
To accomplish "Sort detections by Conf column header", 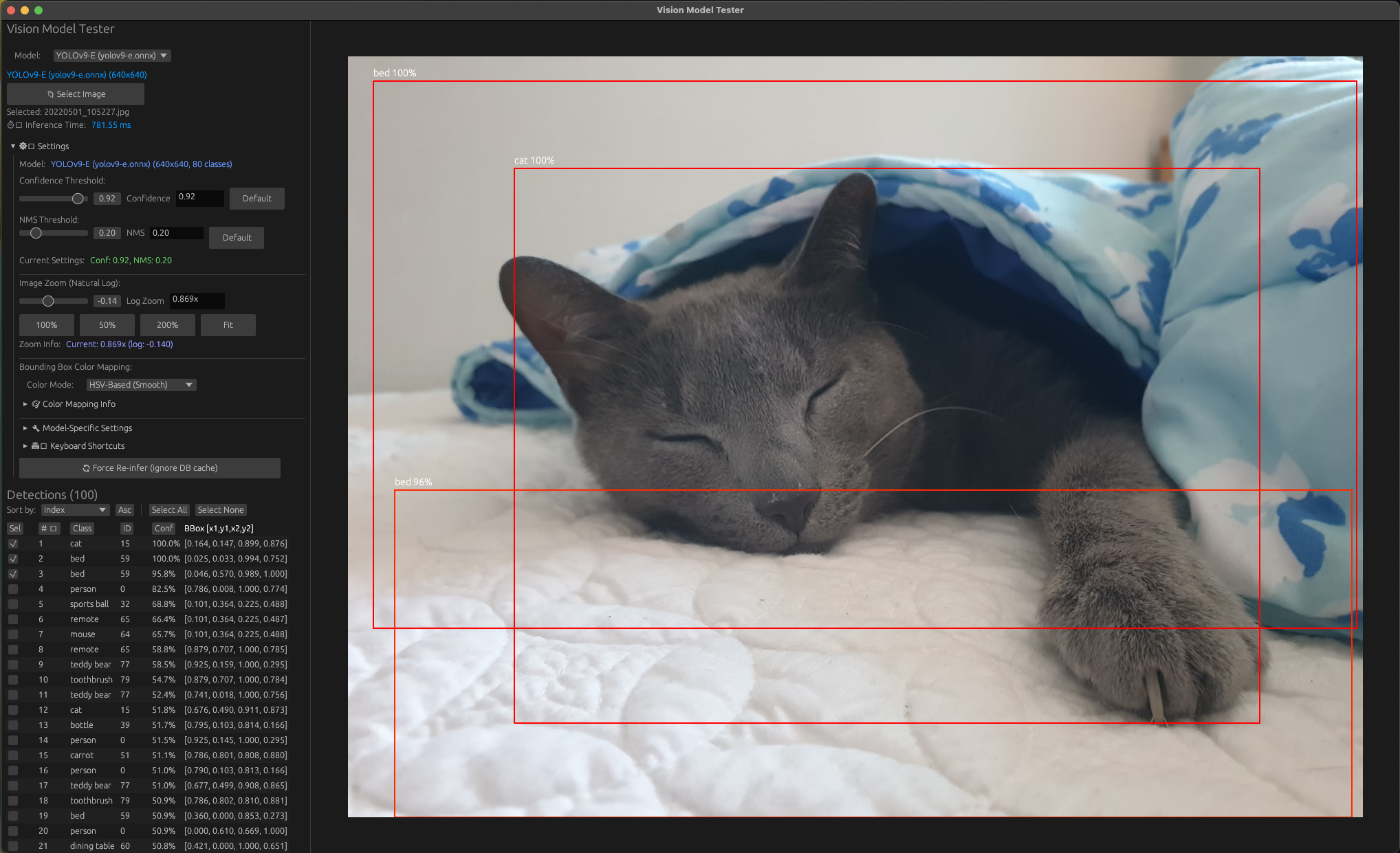I will [x=164, y=529].
